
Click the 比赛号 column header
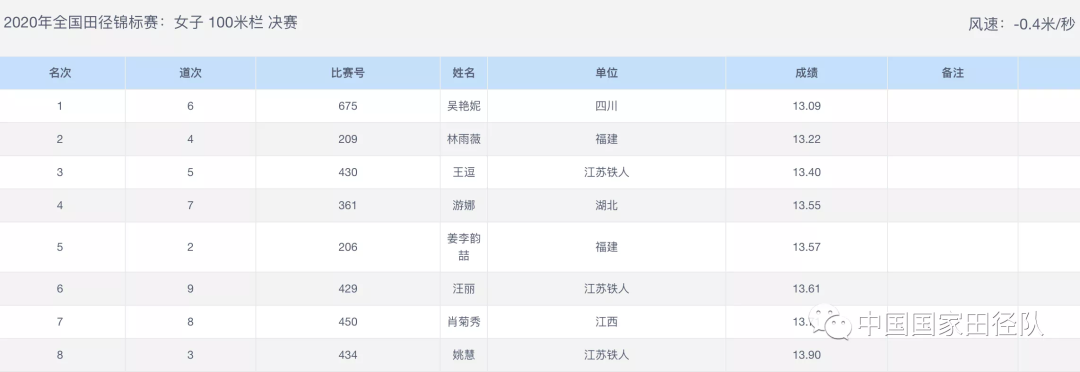(x=348, y=73)
